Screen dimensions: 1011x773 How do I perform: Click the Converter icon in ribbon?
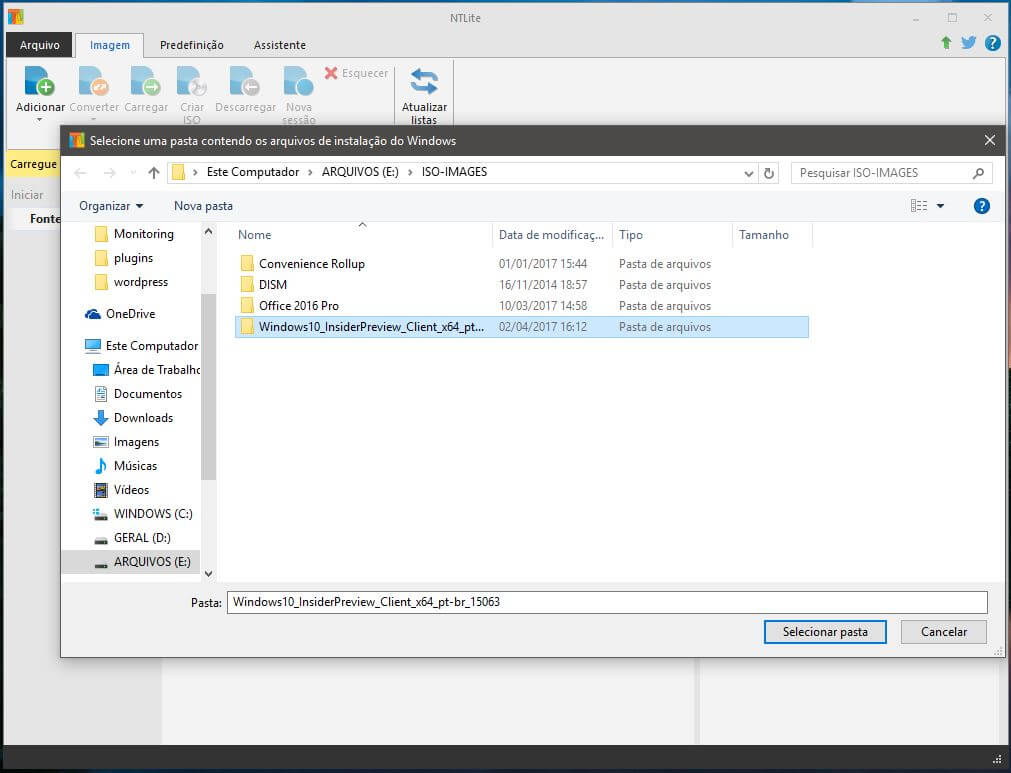coord(93,81)
